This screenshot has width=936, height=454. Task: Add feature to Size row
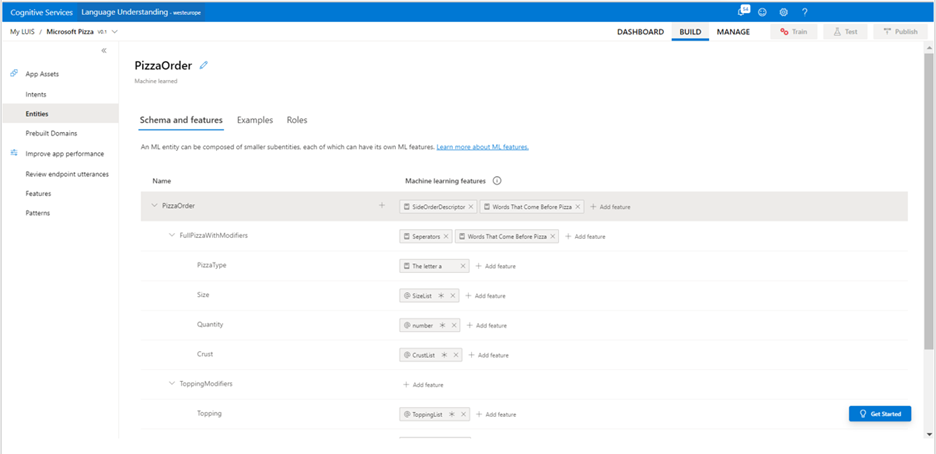[x=485, y=296]
